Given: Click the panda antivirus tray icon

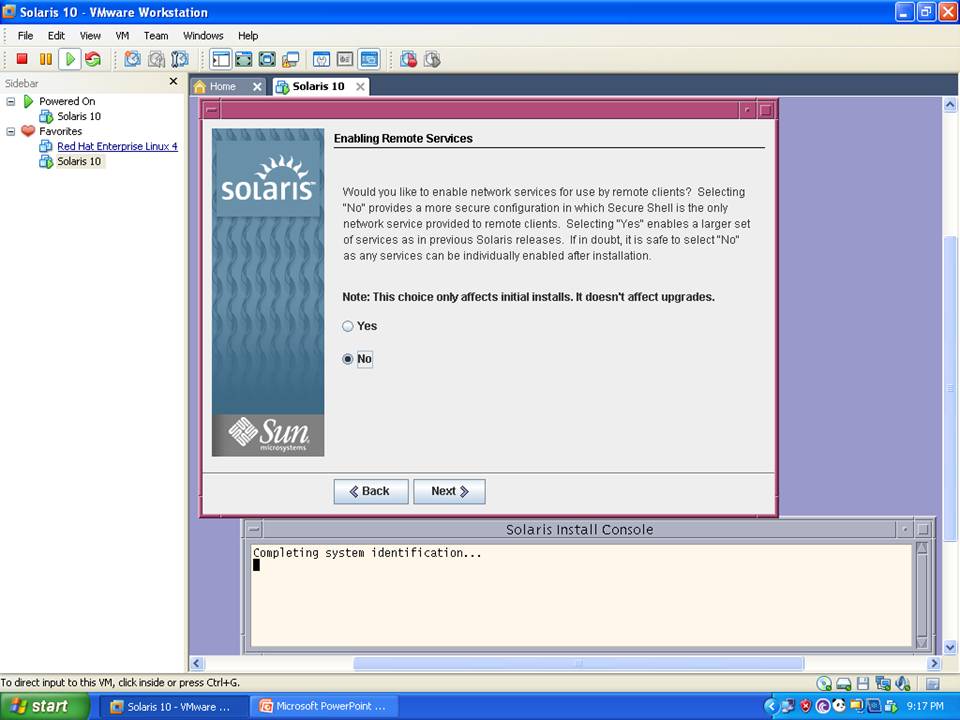Looking at the screenshot, I should pyautogui.click(x=839, y=706).
